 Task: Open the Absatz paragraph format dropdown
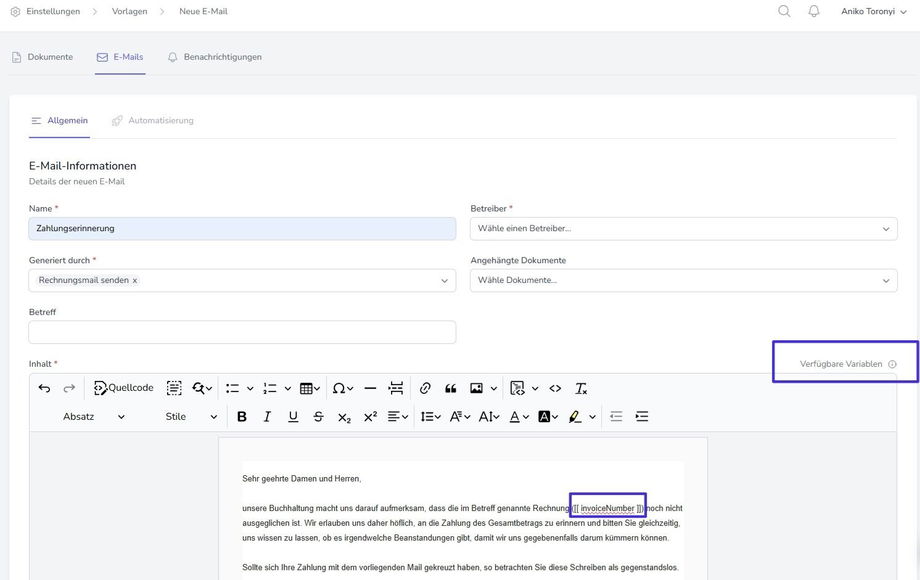tap(93, 416)
